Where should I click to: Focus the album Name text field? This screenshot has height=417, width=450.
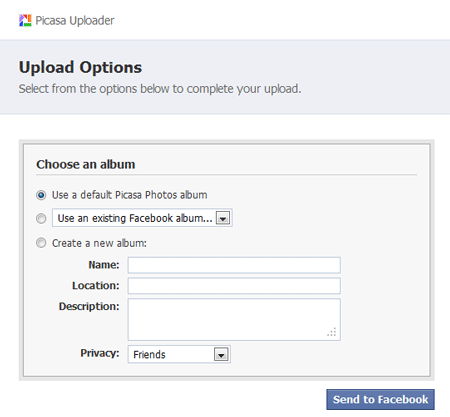point(234,265)
